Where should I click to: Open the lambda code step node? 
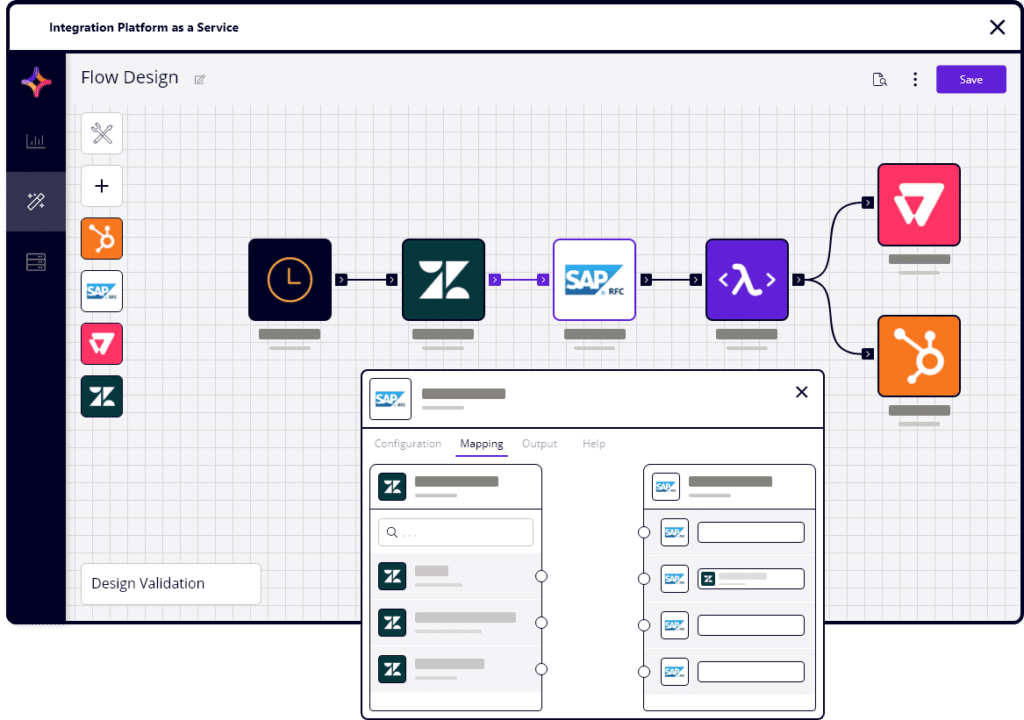[747, 280]
